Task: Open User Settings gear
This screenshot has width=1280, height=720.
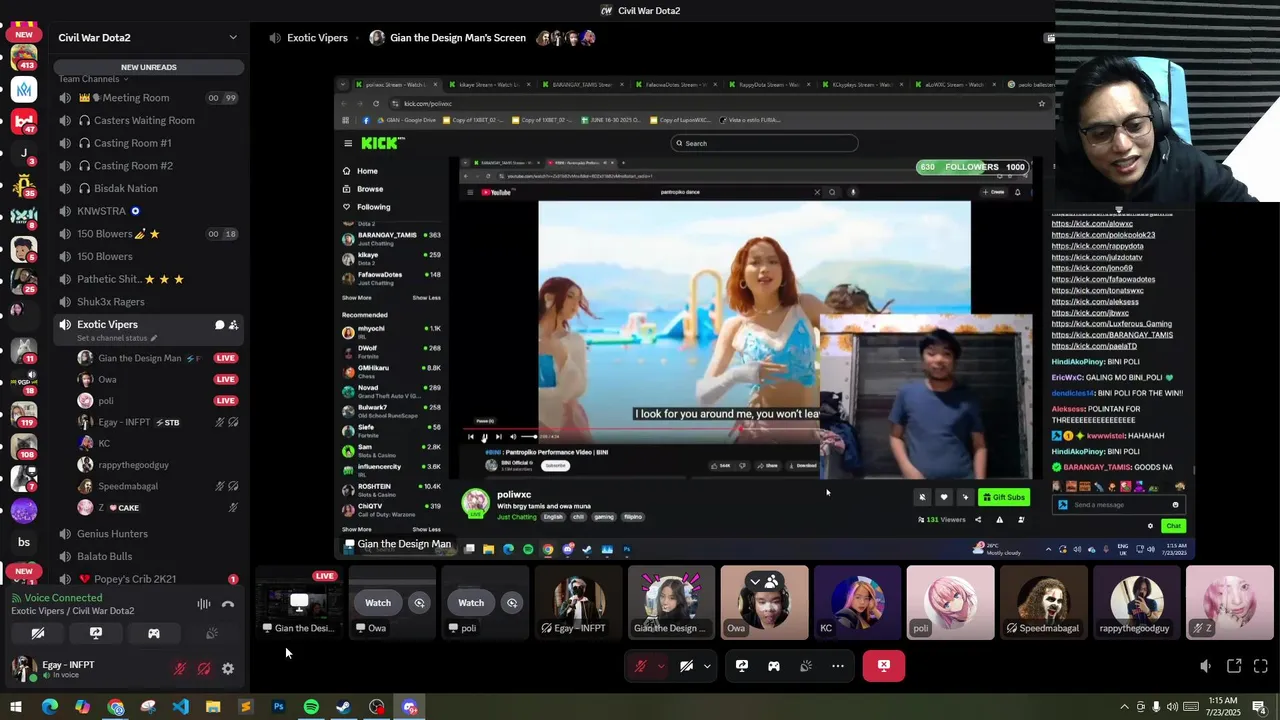Action: pos(228,669)
